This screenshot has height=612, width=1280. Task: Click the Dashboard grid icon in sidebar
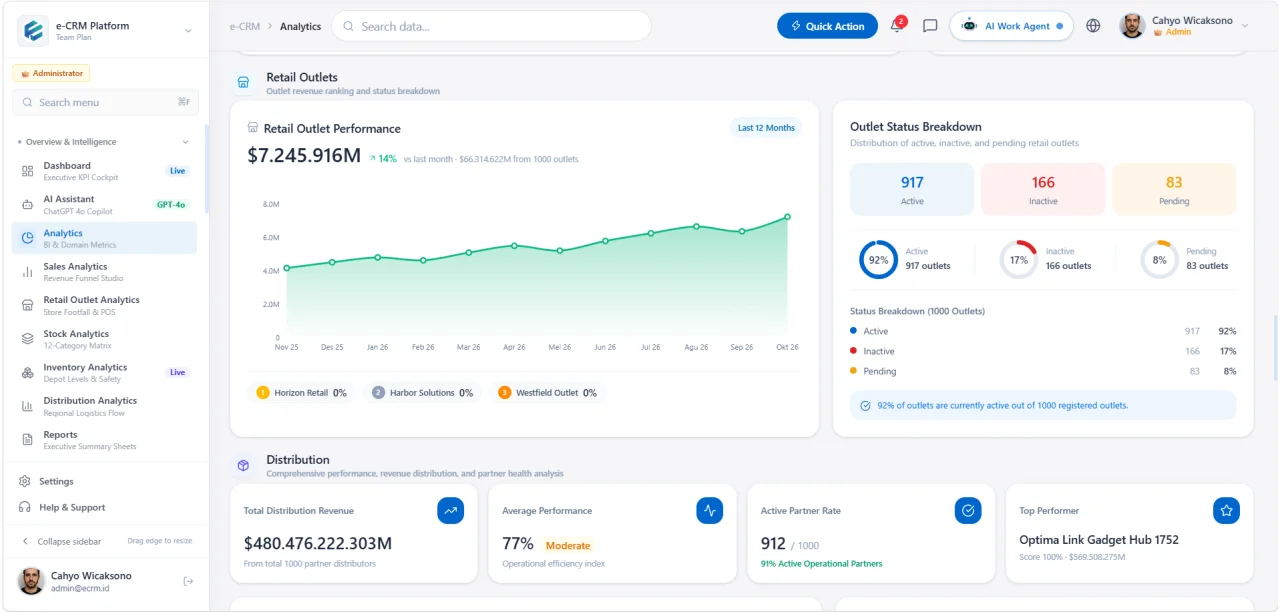click(x=27, y=171)
